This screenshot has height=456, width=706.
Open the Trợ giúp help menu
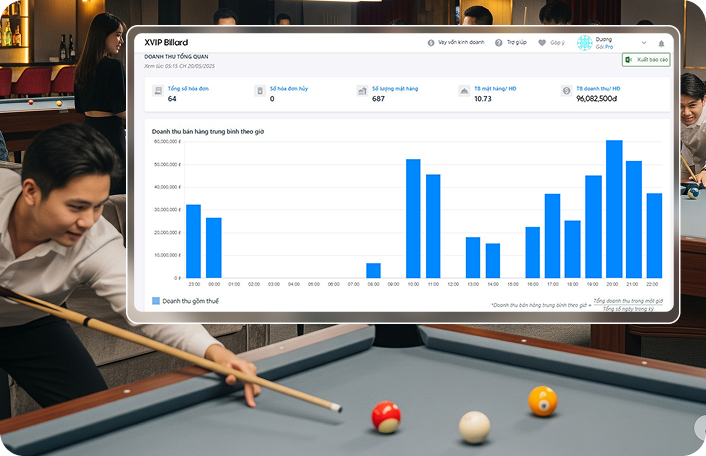point(516,43)
